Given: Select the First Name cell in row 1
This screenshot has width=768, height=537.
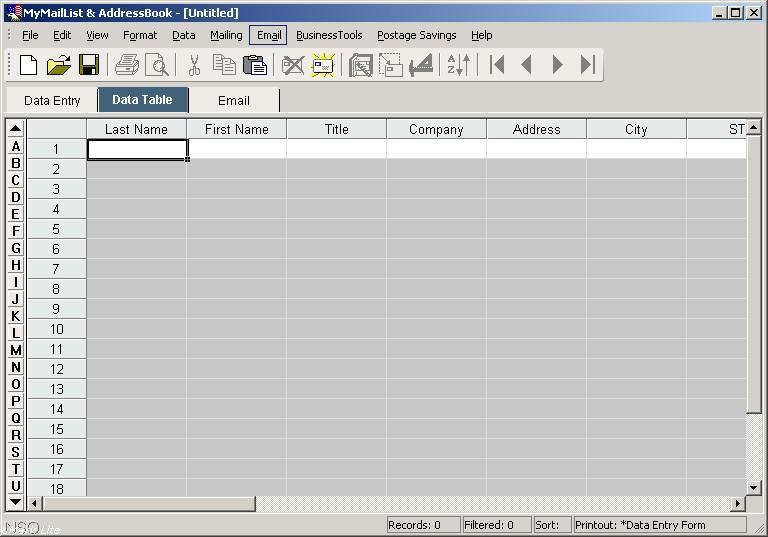Looking at the screenshot, I should tap(237, 149).
